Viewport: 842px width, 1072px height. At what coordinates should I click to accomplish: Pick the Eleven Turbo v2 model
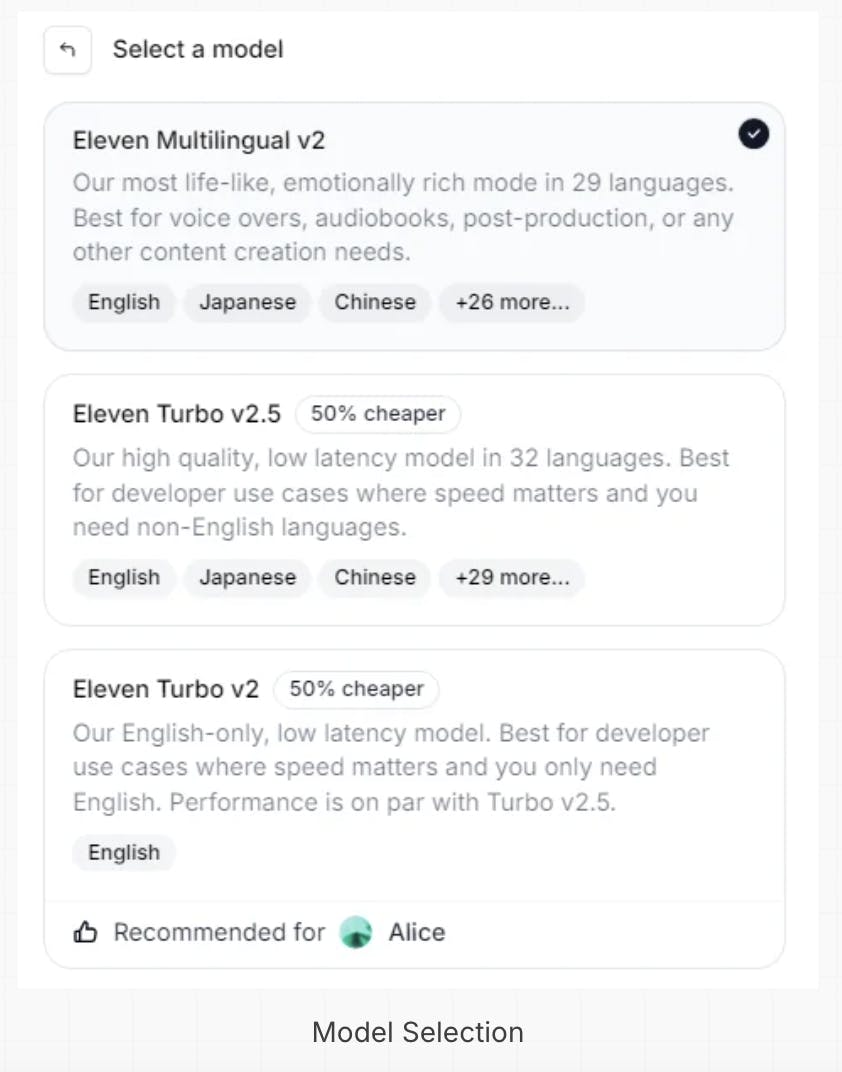coord(166,689)
